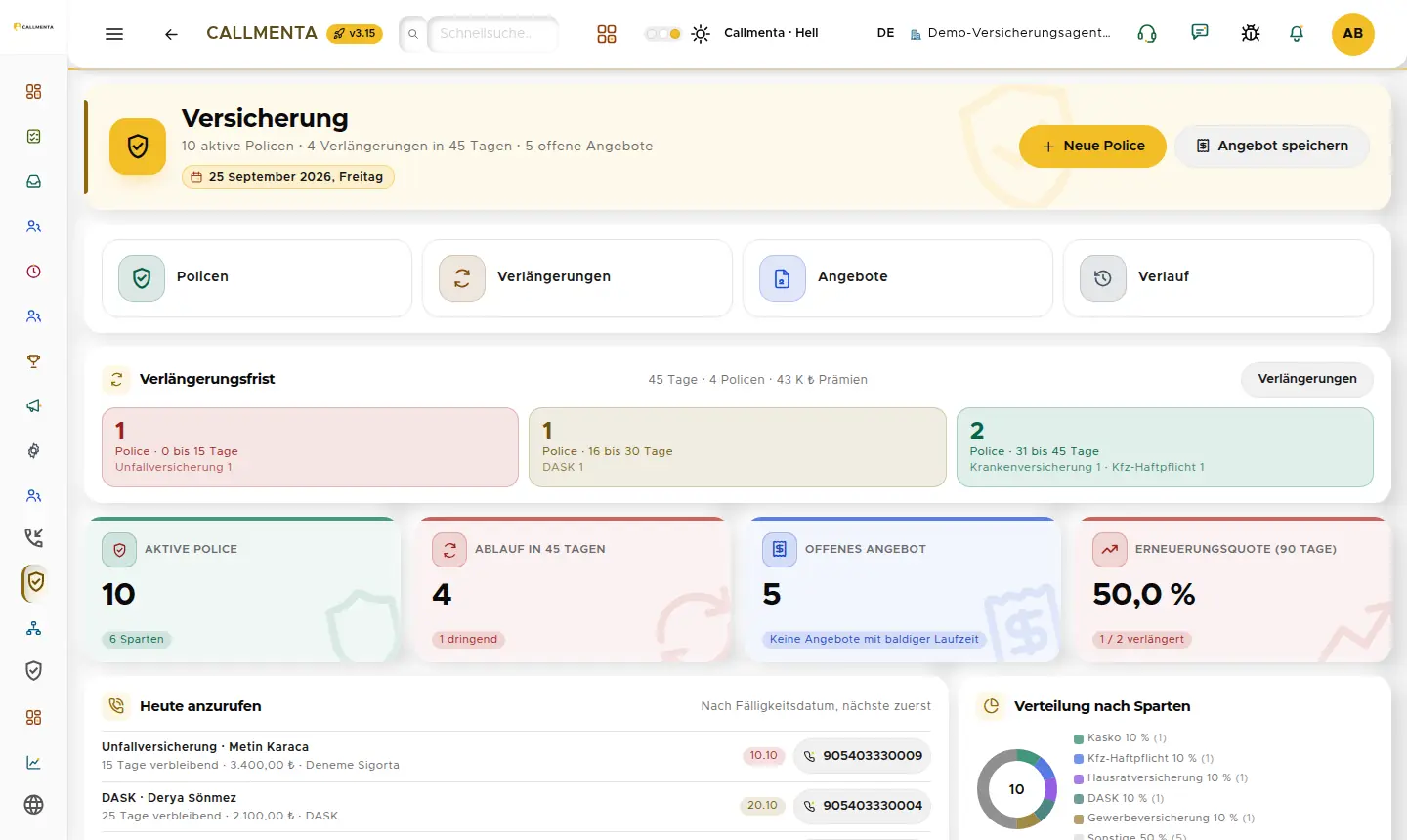
Task: Click the 10.10 due date badge
Action: tap(764, 756)
